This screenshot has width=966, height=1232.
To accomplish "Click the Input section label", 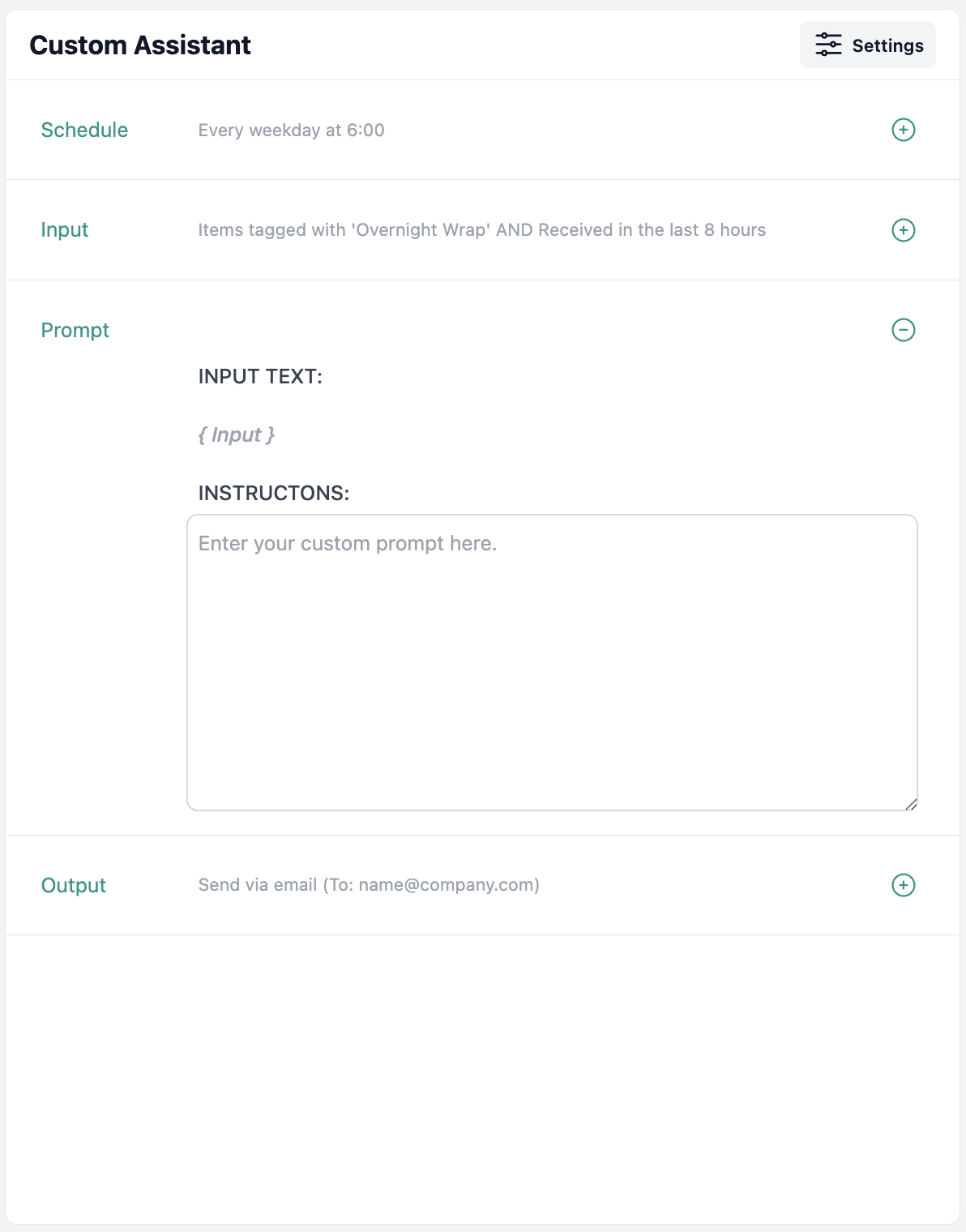I will (x=65, y=230).
